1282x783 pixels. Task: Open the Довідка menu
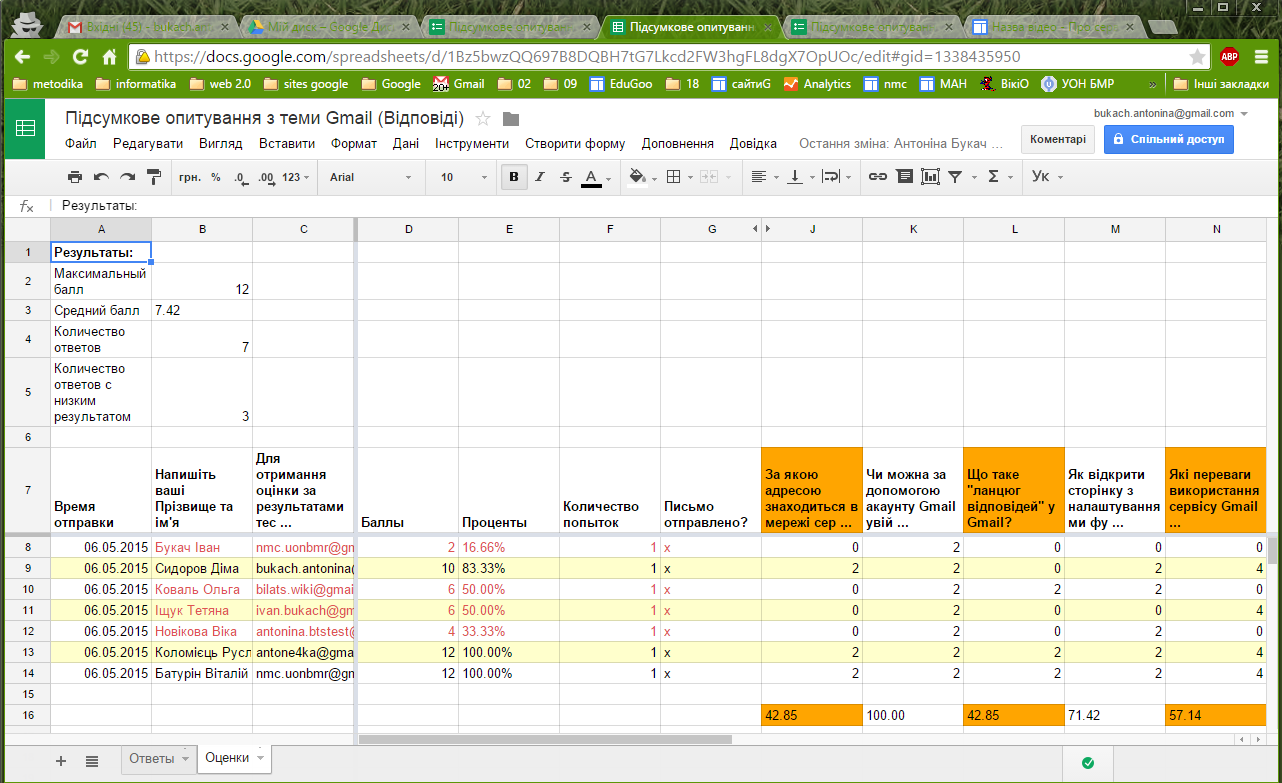[x=753, y=144]
